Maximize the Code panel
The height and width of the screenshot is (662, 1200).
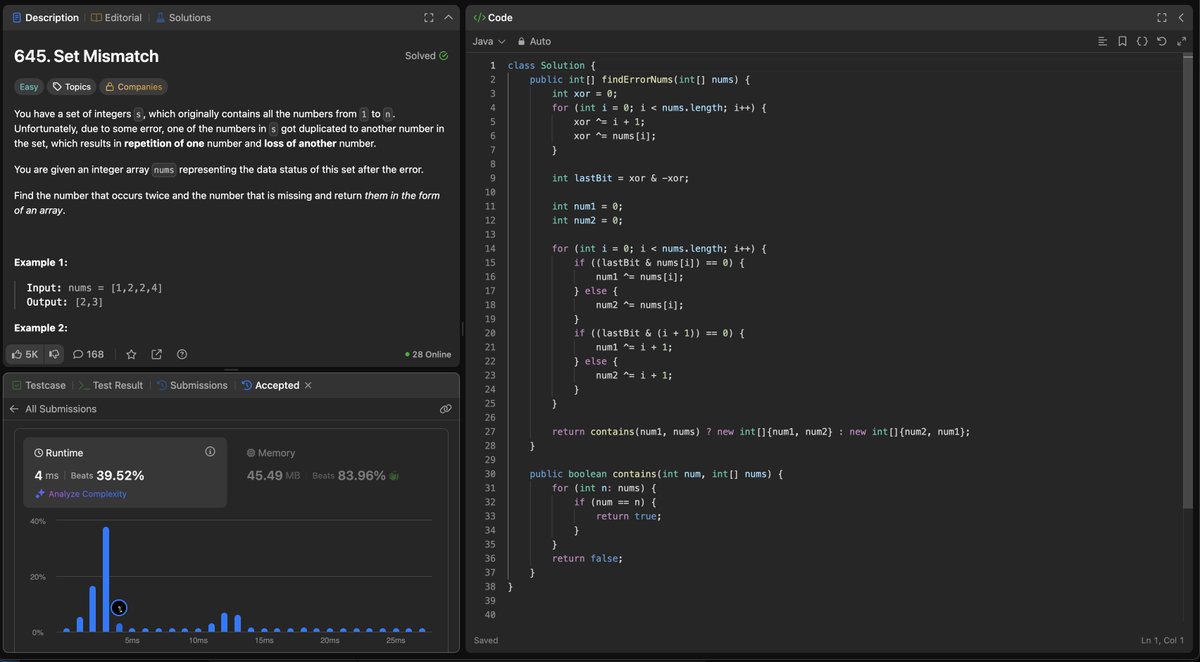click(x=1162, y=18)
